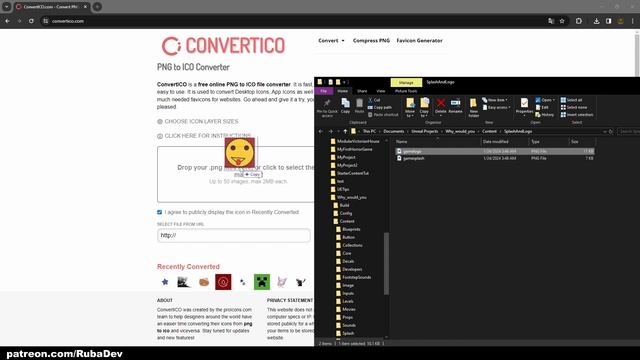Click Explorer folder tree scrollbar thumb
The height and width of the screenshot is (360, 640).
click(386, 263)
